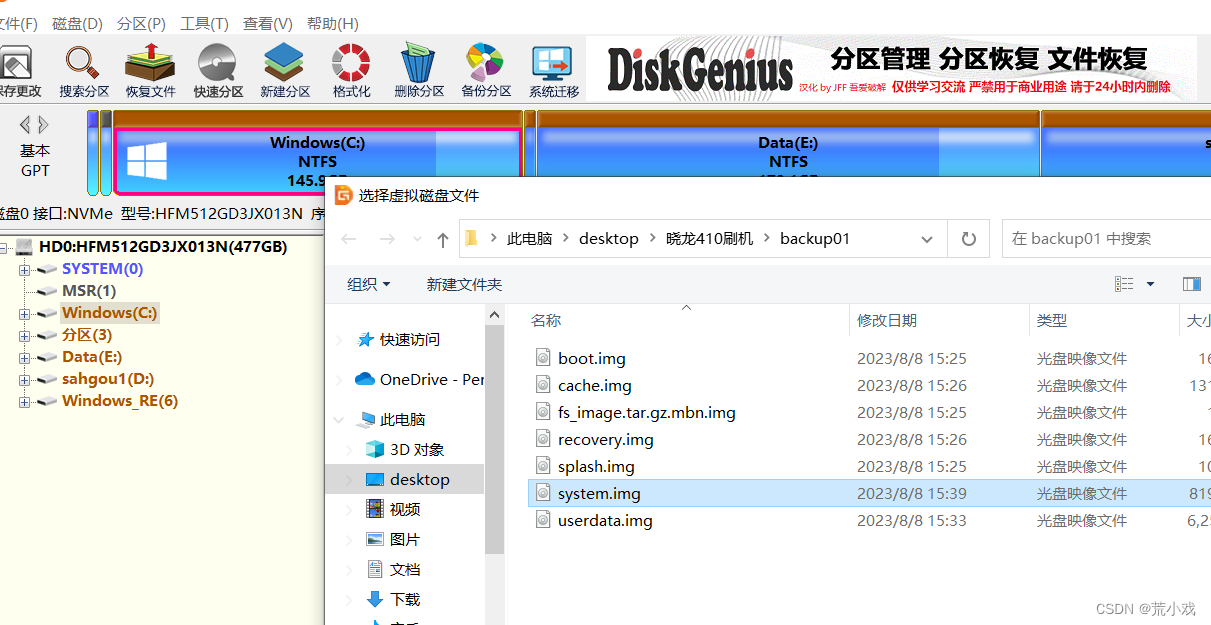This screenshot has height=625, width=1211.
Task: Sort by the 名称 column header
Action: (x=546, y=321)
